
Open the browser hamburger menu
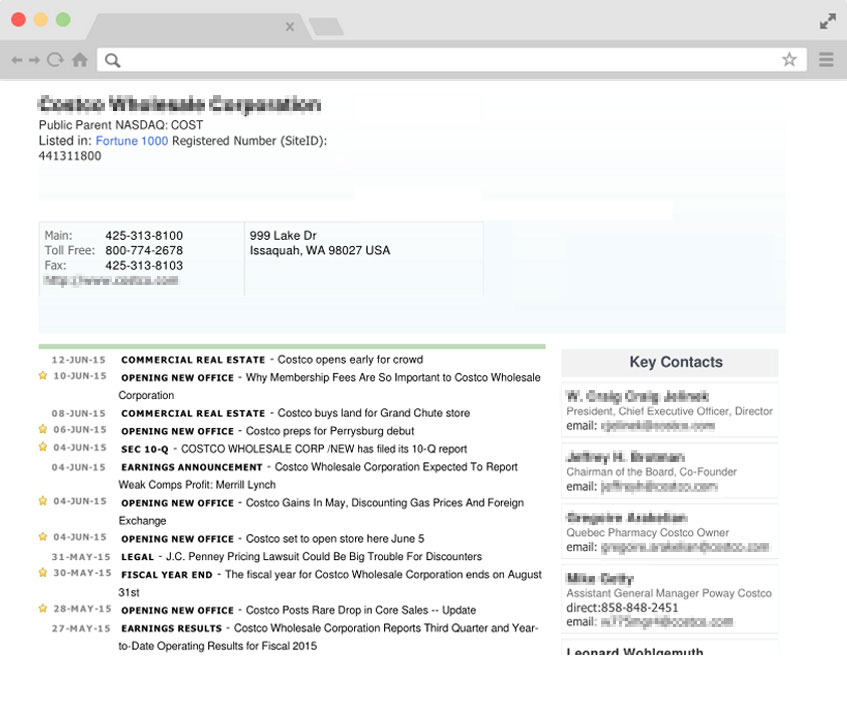(x=826, y=59)
